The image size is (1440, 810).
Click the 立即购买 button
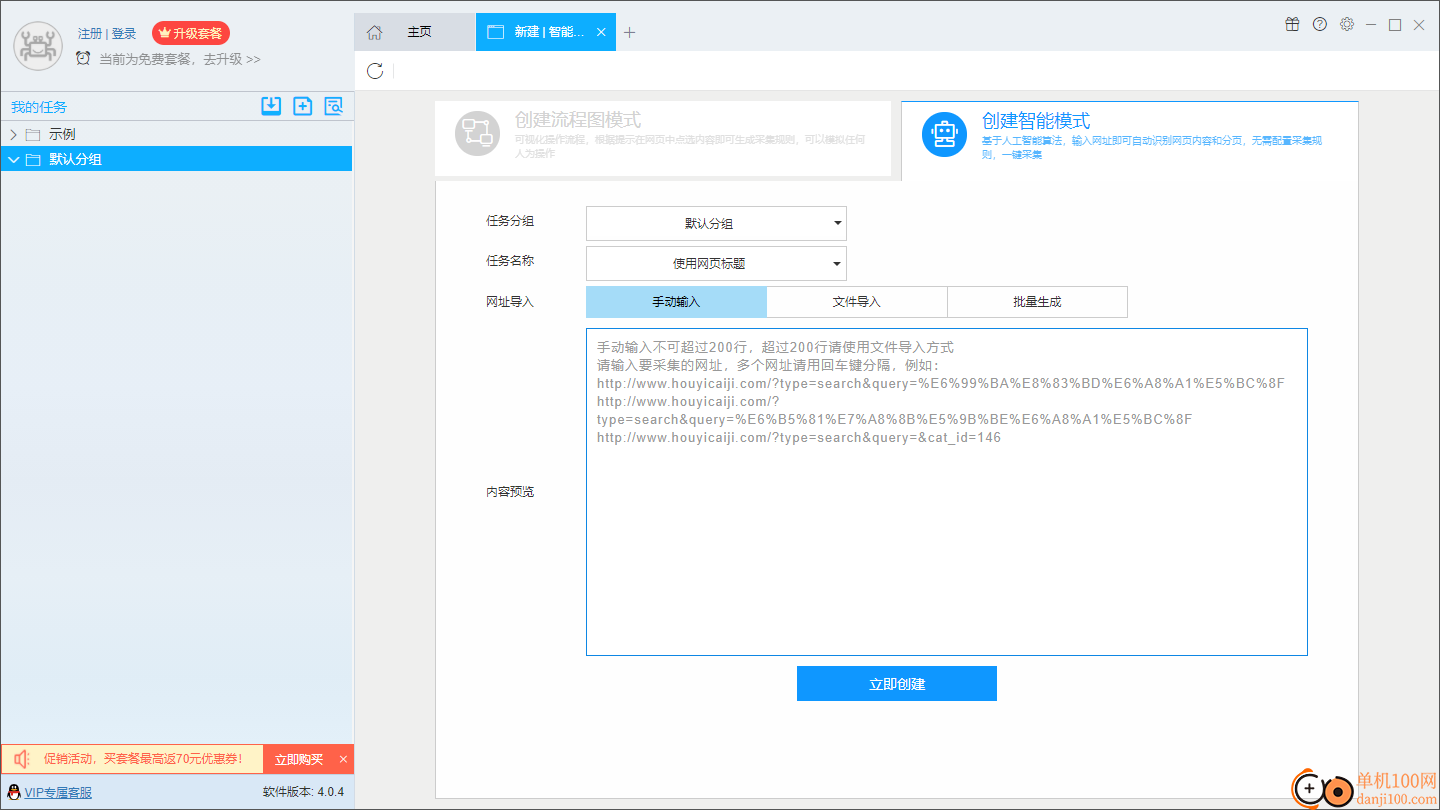(299, 760)
